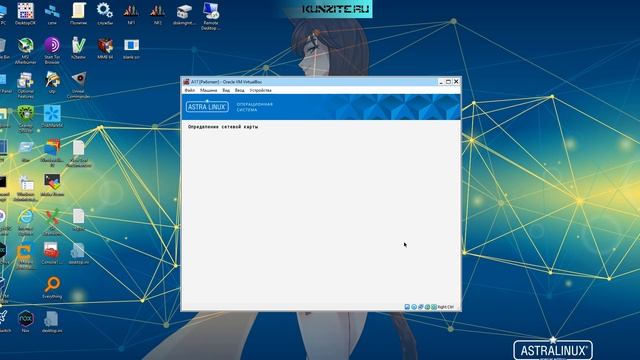
Task: Open Optional Features desktop shortcut
Action: click(x=25, y=85)
